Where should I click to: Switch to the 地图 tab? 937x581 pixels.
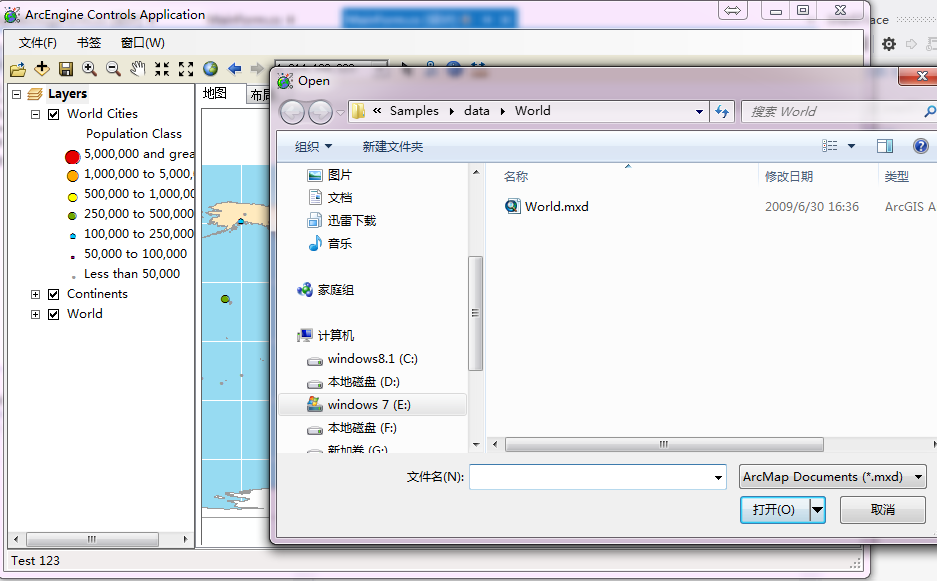[x=215, y=94]
